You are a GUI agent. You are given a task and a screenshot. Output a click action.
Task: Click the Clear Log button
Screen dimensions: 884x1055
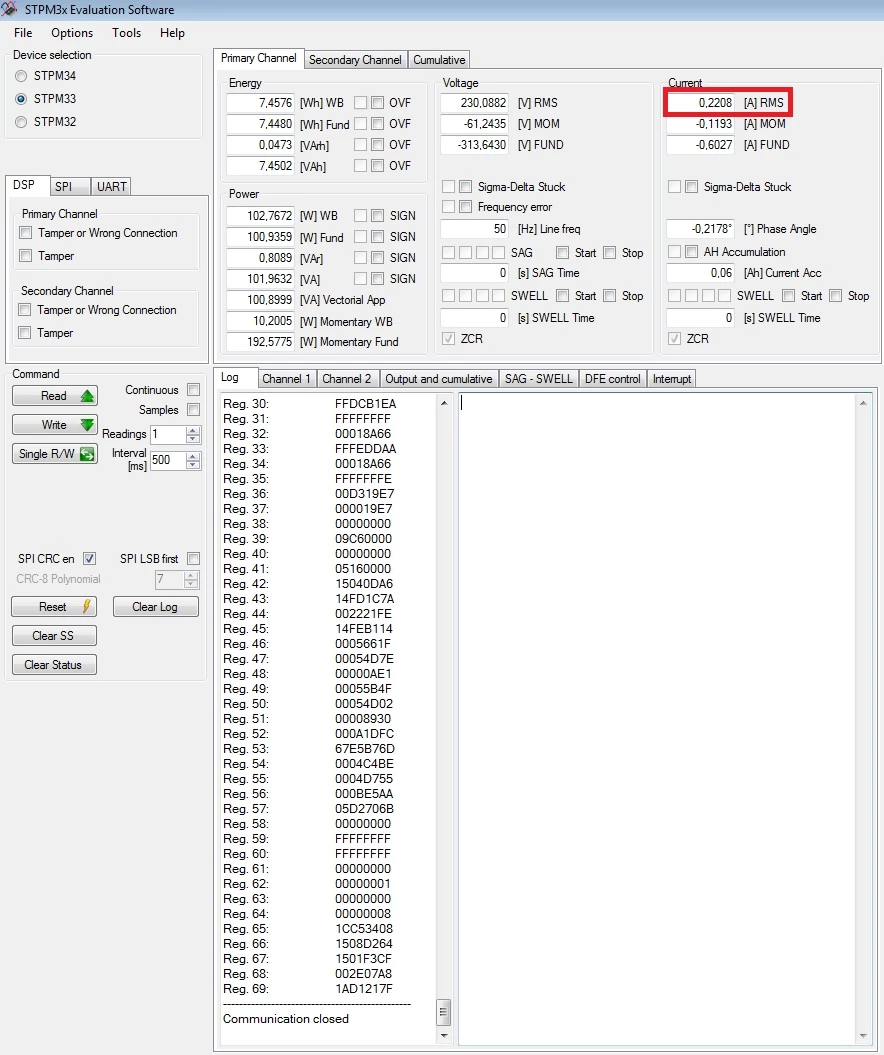tap(155, 607)
